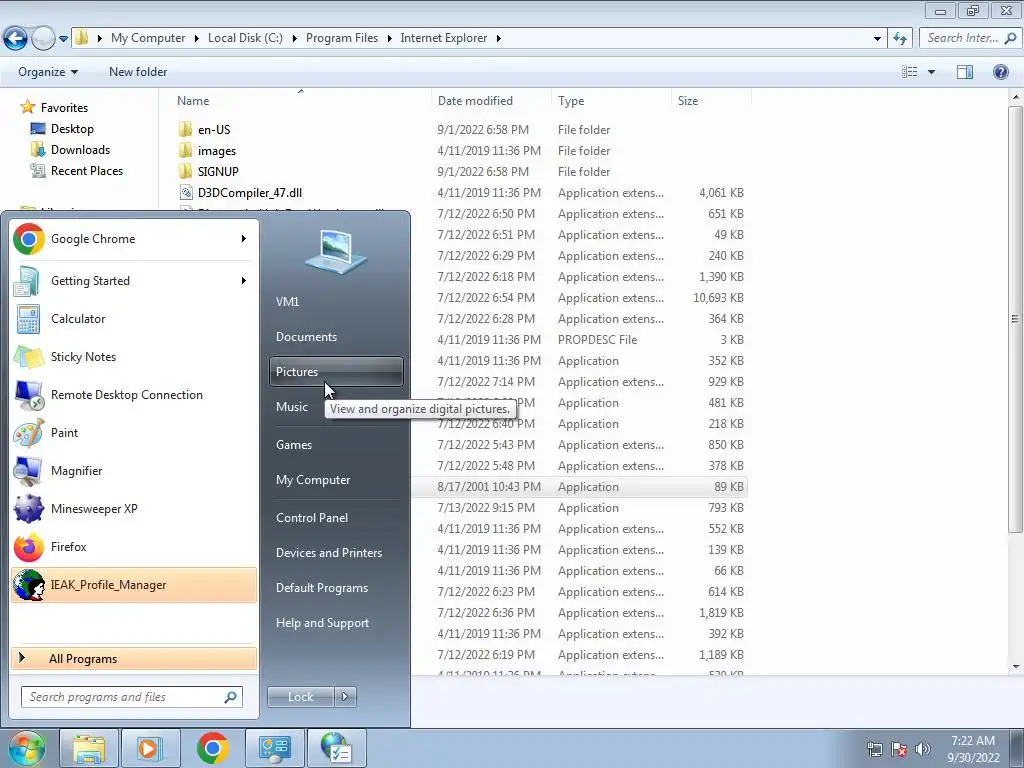Change the view with the view icon
The image size is (1024, 768).
click(910, 72)
